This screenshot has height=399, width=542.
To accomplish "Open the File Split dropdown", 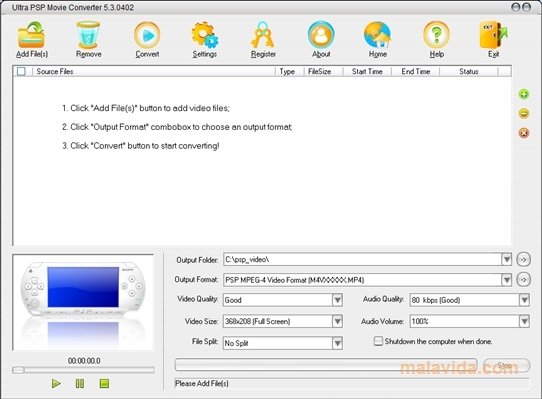I will [337, 343].
